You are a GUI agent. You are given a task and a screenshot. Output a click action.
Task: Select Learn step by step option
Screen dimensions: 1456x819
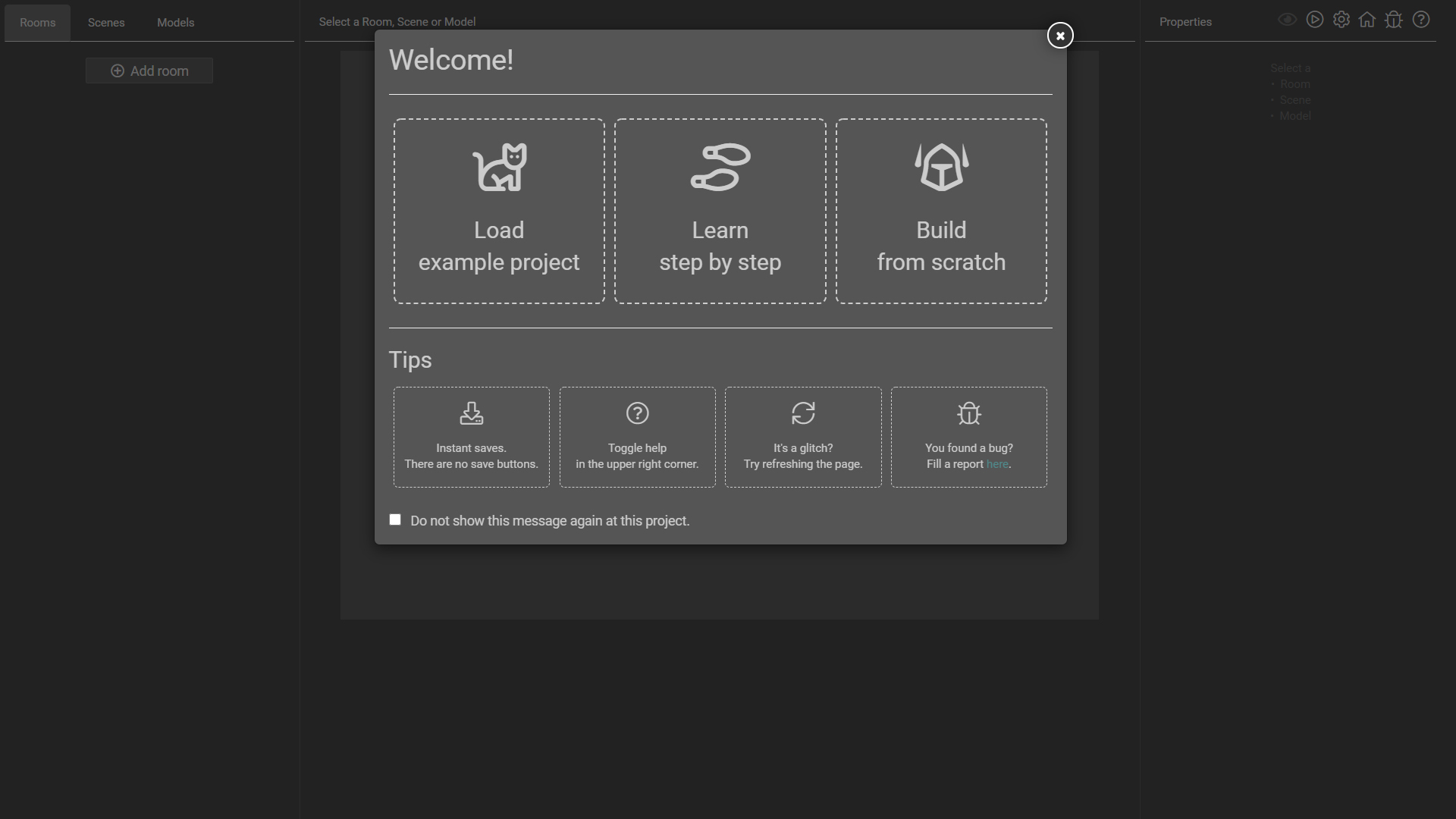click(x=720, y=211)
